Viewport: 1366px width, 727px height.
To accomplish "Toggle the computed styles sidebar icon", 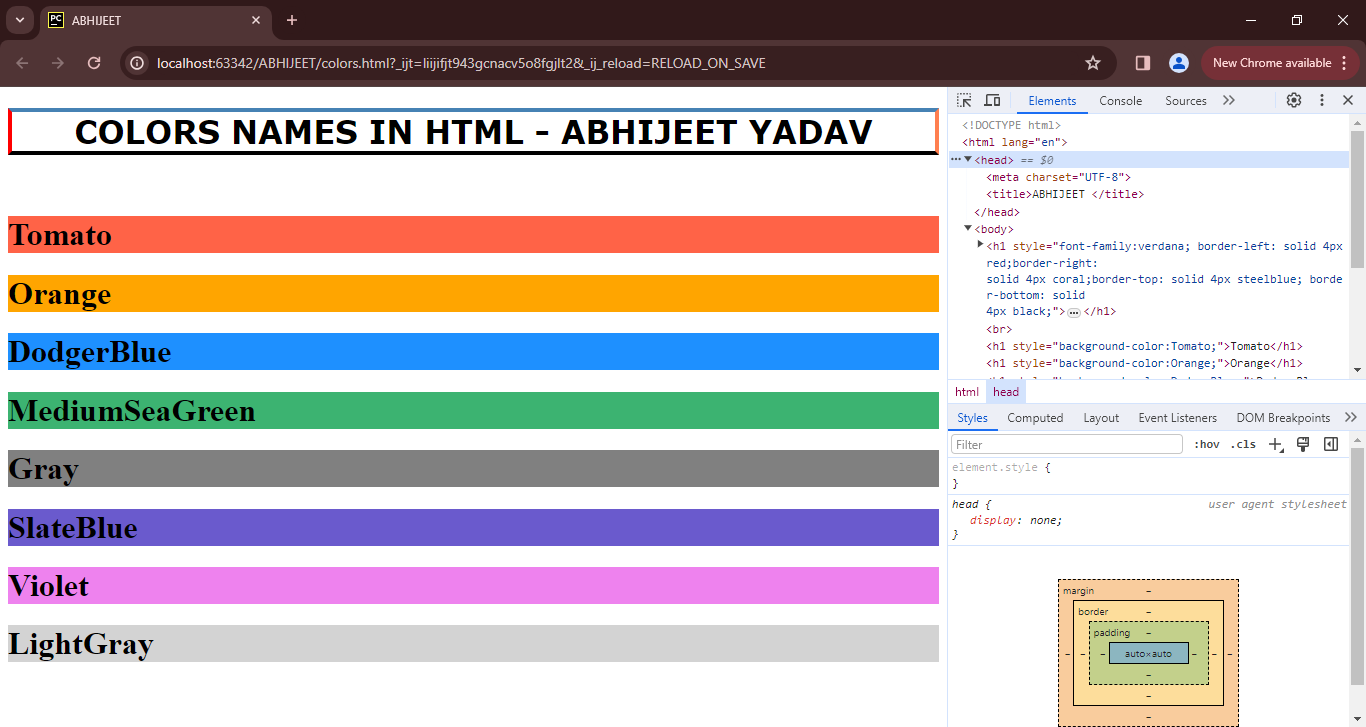I will pyautogui.click(x=1331, y=444).
